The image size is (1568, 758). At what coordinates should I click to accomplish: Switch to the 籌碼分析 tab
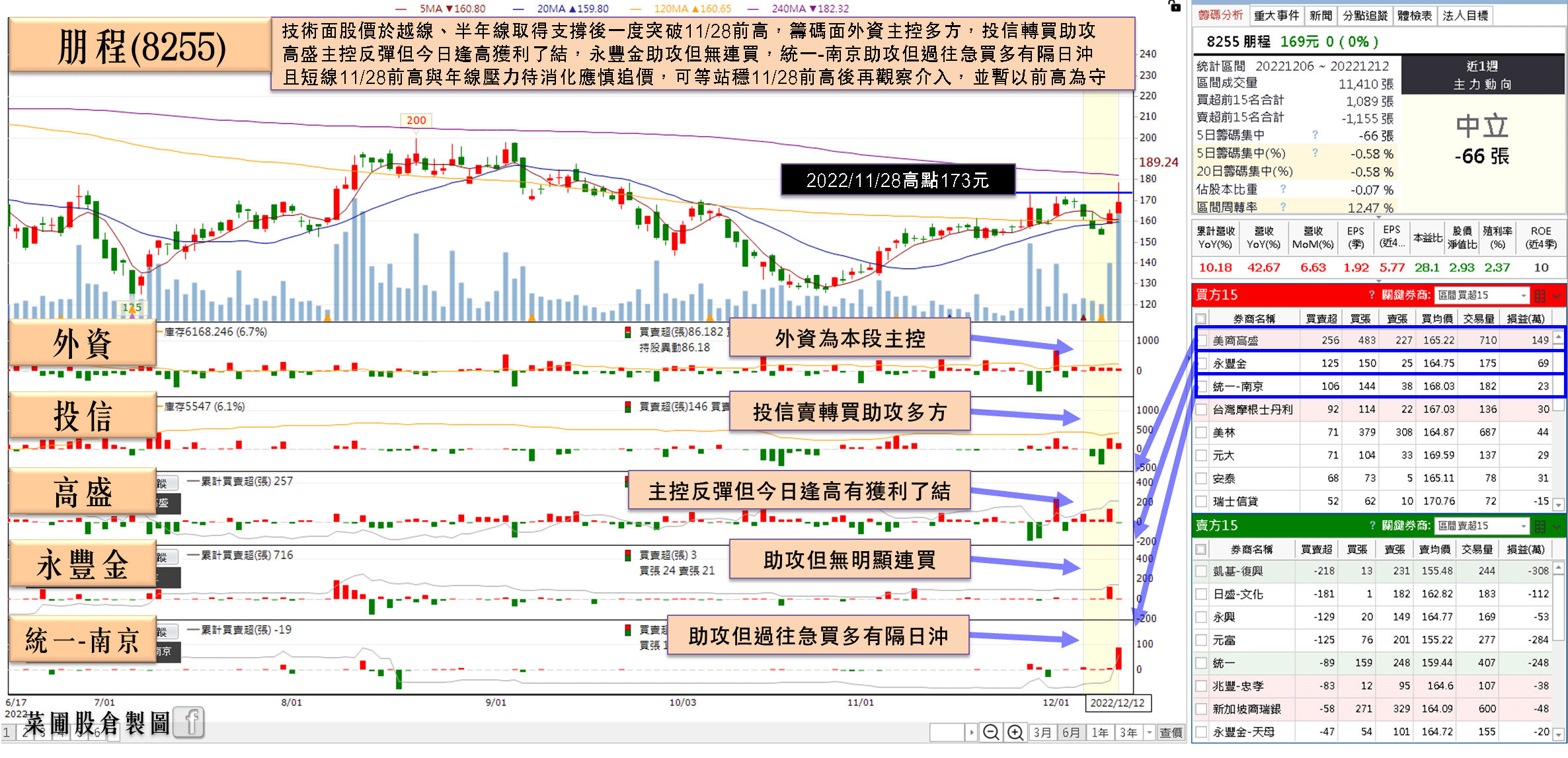pos(1220,15)
